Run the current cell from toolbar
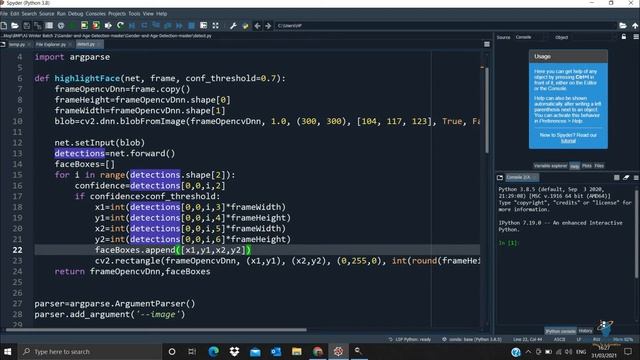Screen dimensions: 640x360 pos(84,25)
